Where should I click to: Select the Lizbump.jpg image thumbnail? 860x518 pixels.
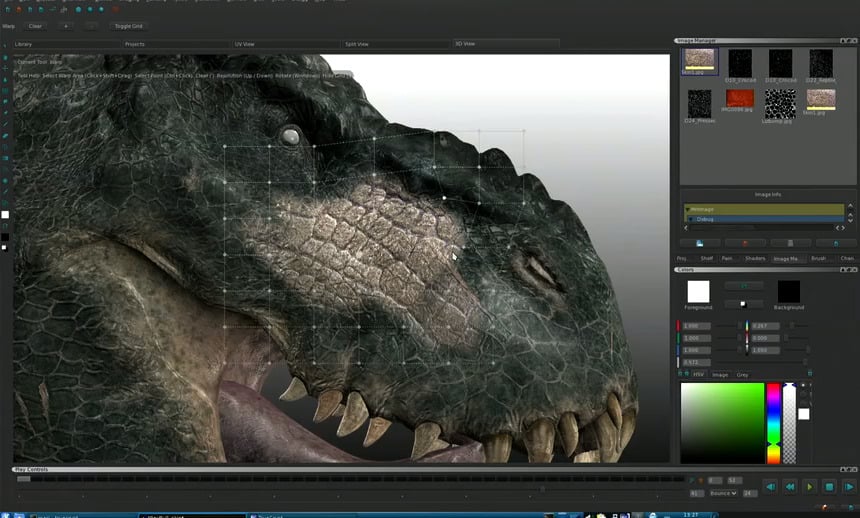pos(779,103)
